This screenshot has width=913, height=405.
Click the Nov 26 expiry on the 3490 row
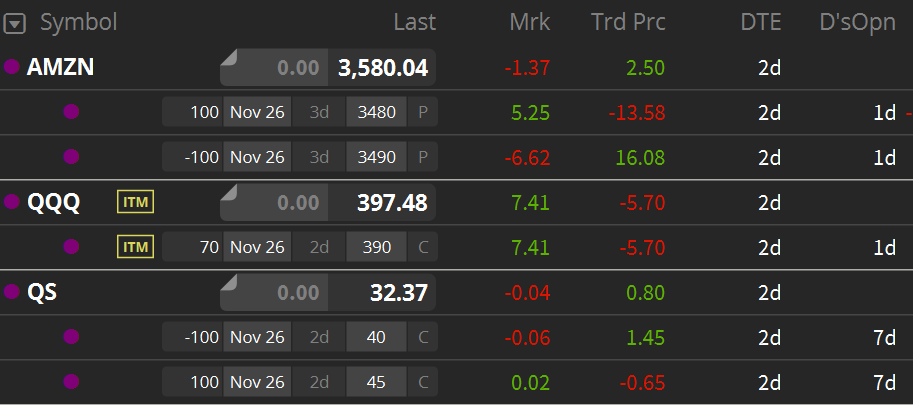click(257, 157)
